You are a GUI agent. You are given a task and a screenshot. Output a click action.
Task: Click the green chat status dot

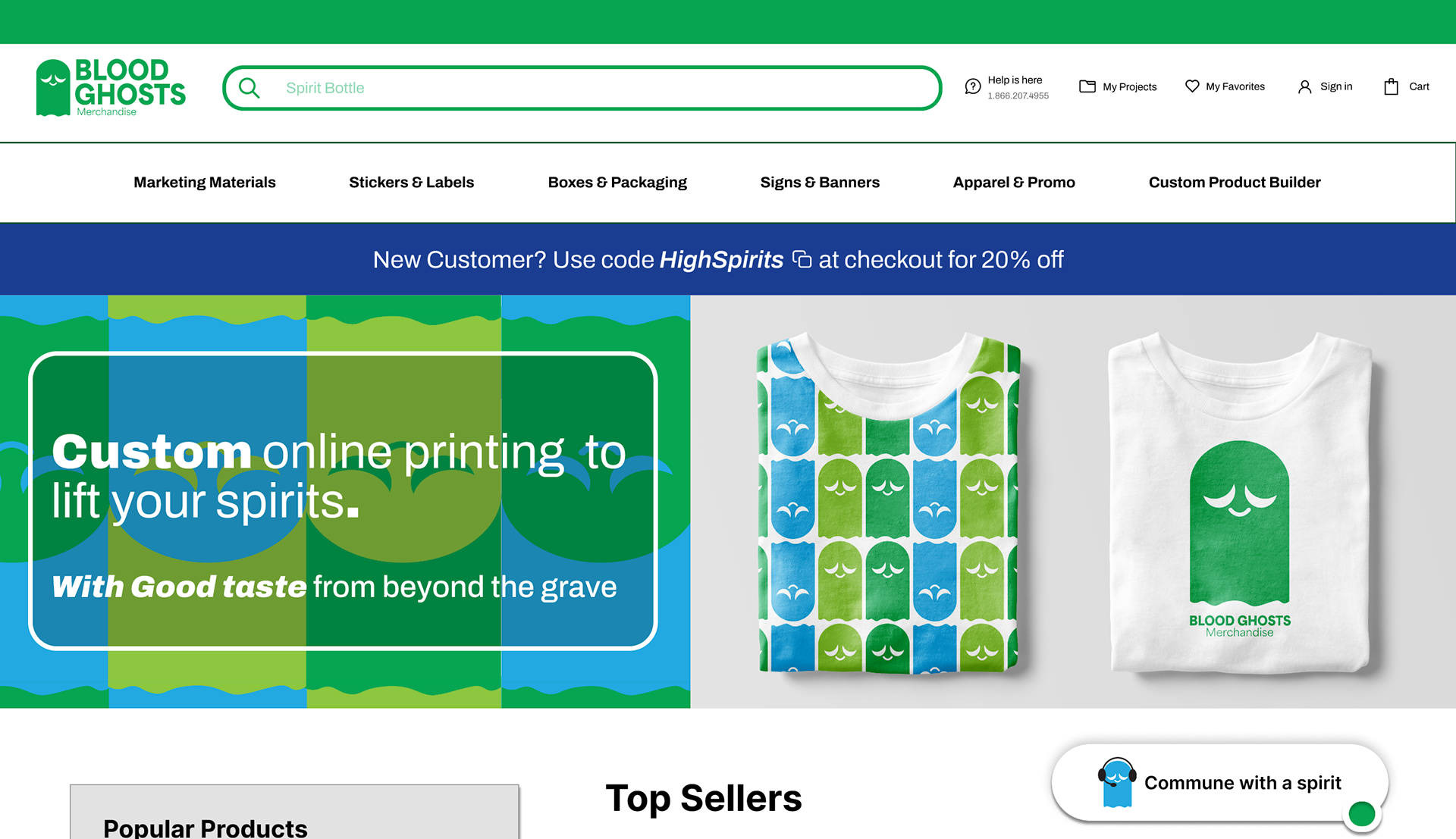point(1361,814)
